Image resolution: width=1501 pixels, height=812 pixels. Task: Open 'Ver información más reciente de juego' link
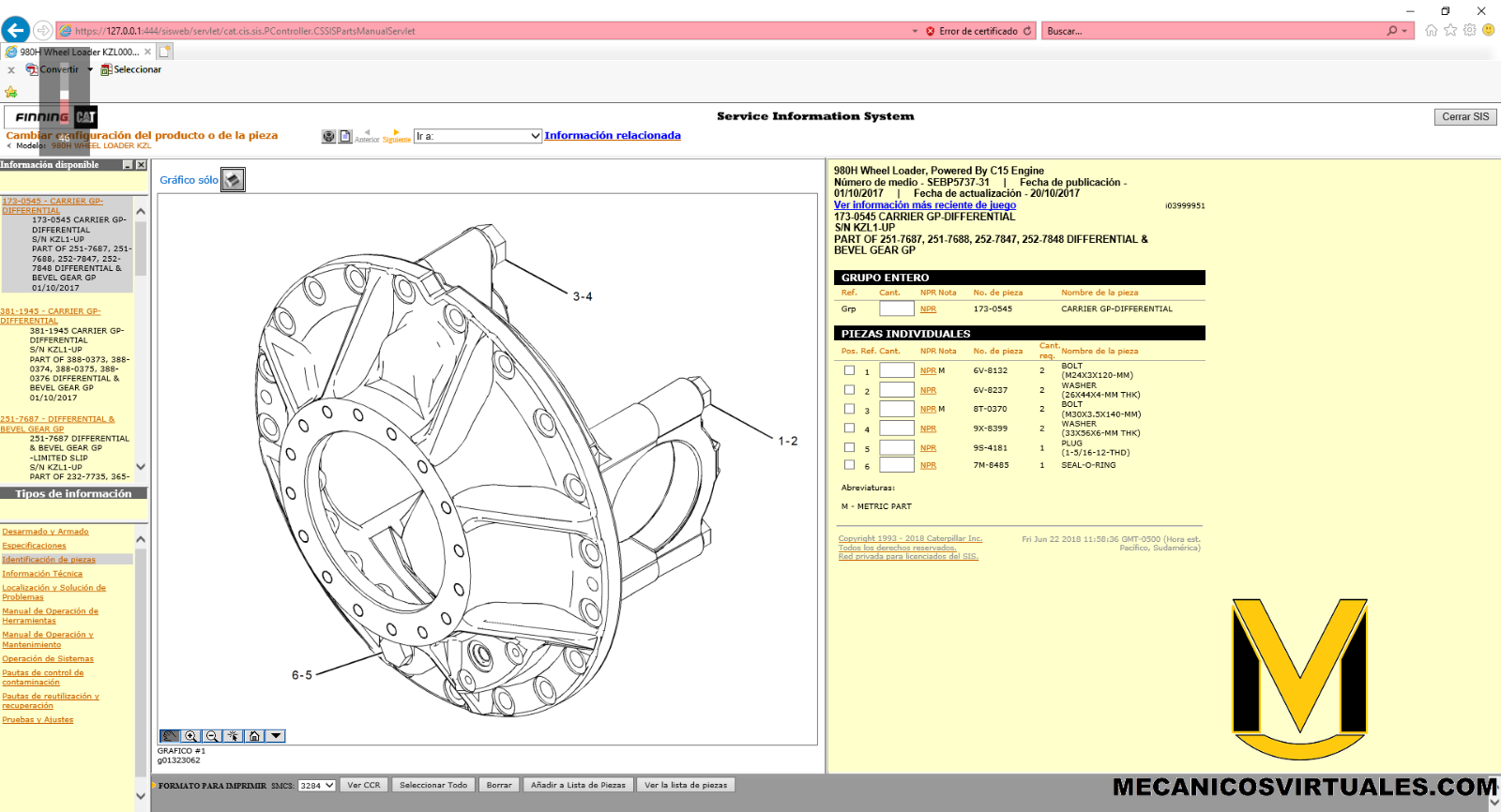coord(925,205)
